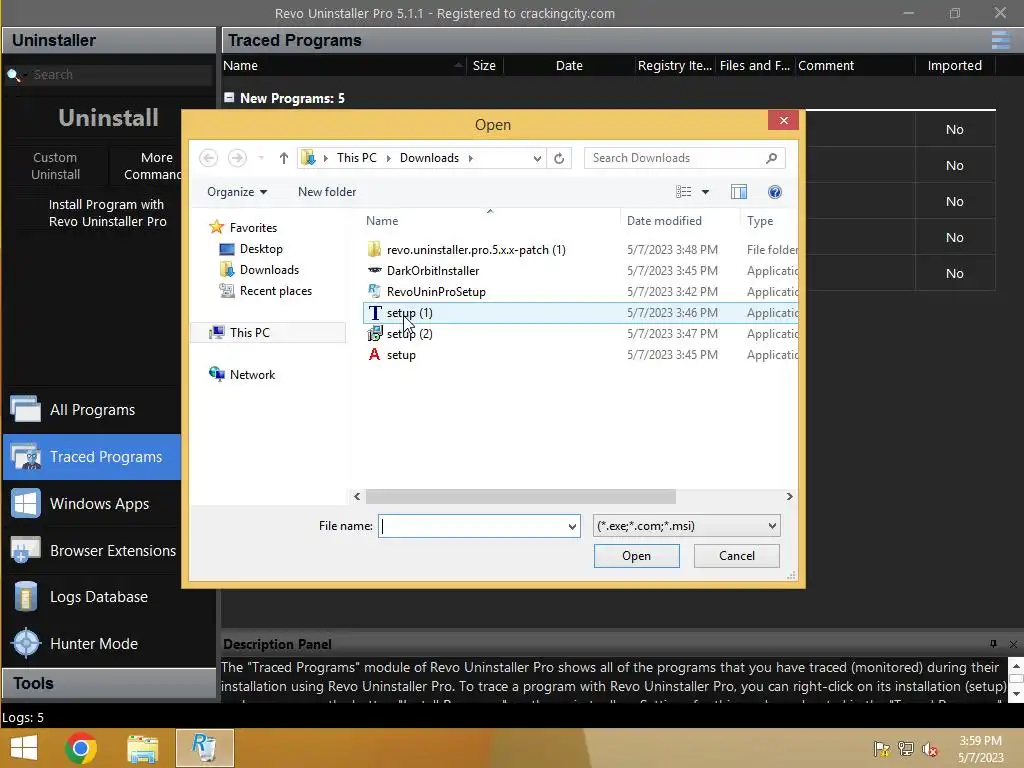Click Revo Uninstaller taskbar icon

204,748
